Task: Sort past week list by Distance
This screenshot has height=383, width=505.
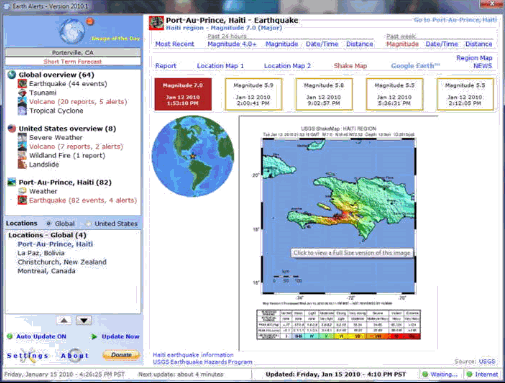Action: point(479,44)
